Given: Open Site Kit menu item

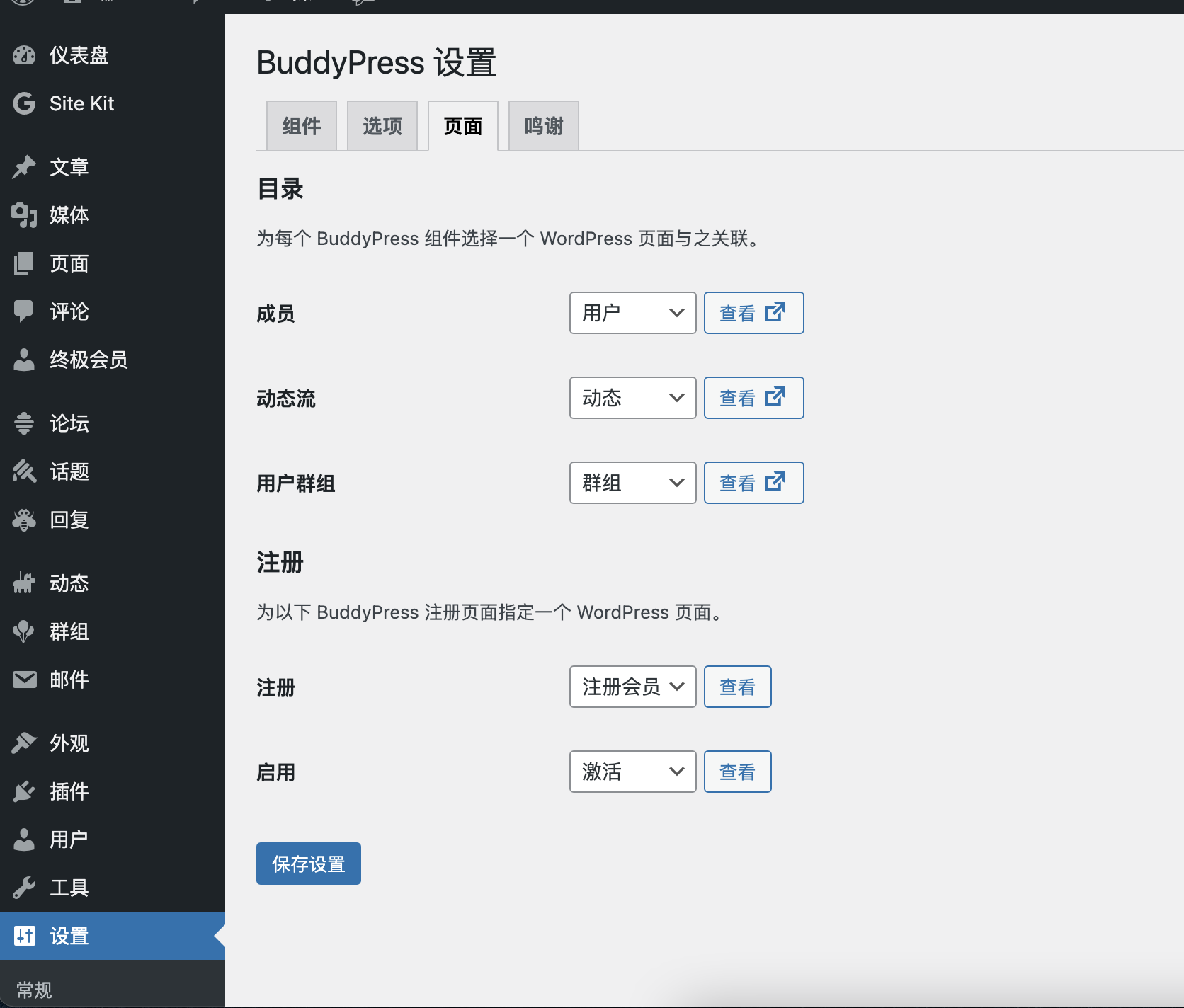Looking at the screenshot, I should (x=113, y=103).
